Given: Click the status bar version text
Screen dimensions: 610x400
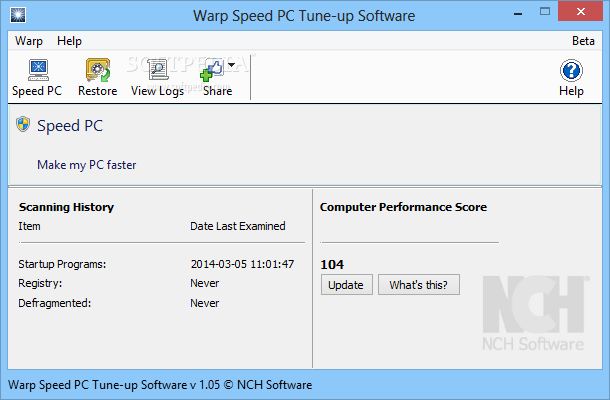Looking at the screenshot, I should [160, 385].
